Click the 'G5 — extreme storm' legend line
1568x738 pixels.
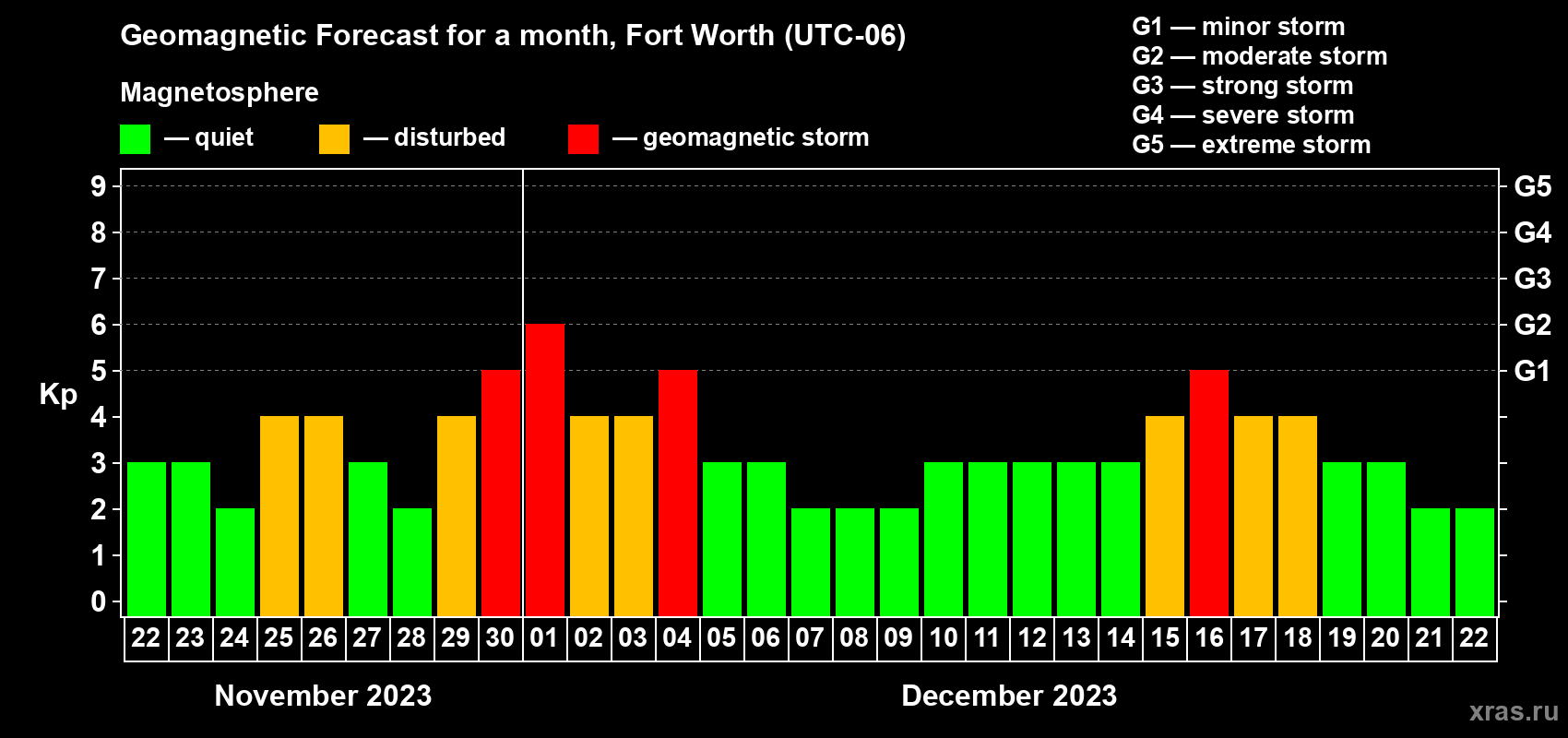(x=1252, y=145)
